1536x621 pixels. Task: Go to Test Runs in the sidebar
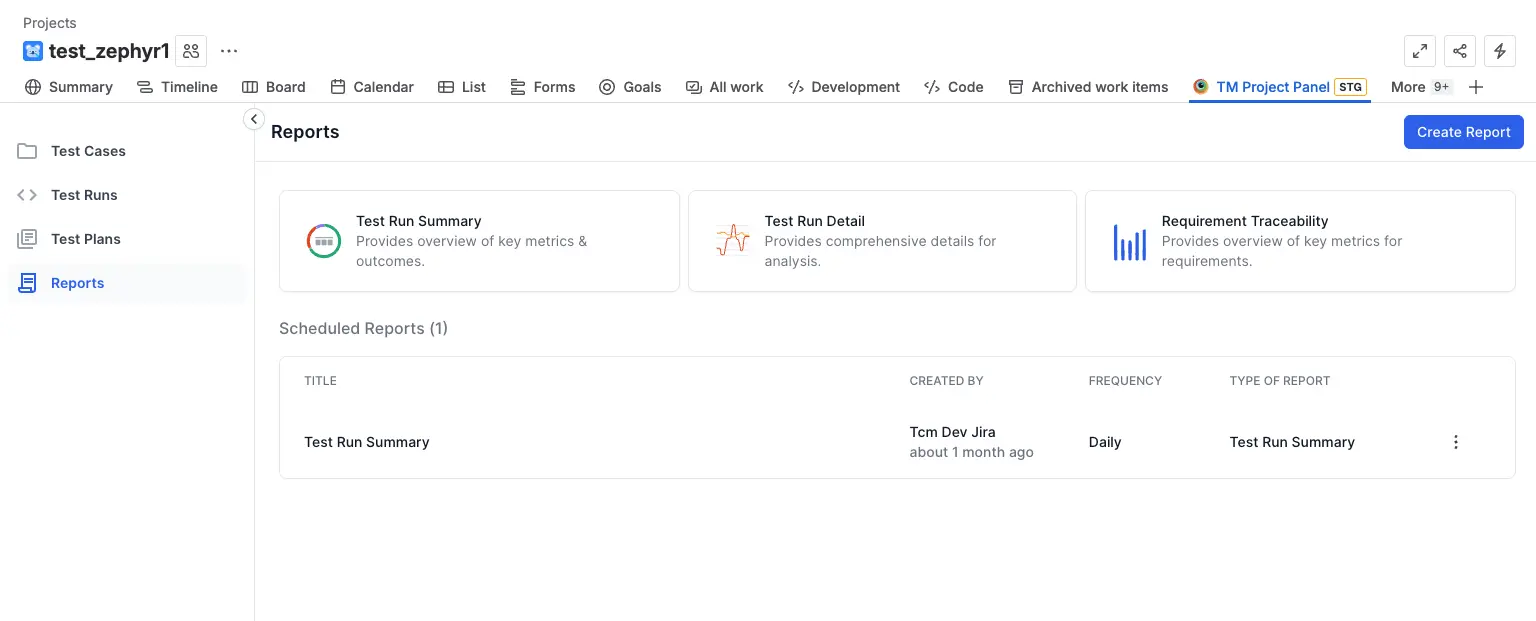(84, 195)
